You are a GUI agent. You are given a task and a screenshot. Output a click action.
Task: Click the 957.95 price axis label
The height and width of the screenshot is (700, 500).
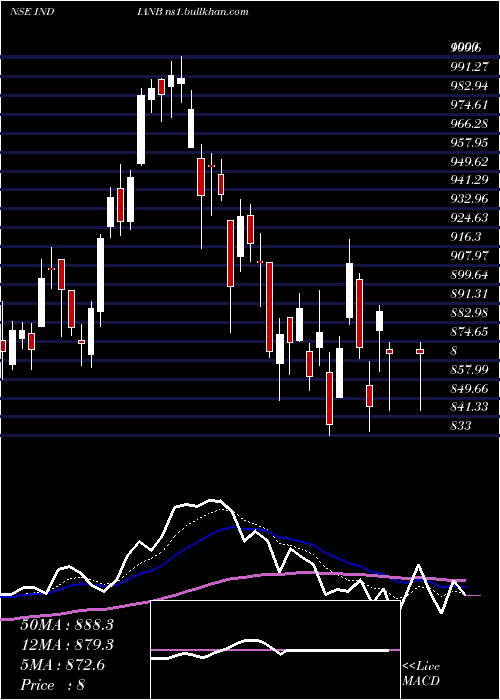tap(469, 142)
